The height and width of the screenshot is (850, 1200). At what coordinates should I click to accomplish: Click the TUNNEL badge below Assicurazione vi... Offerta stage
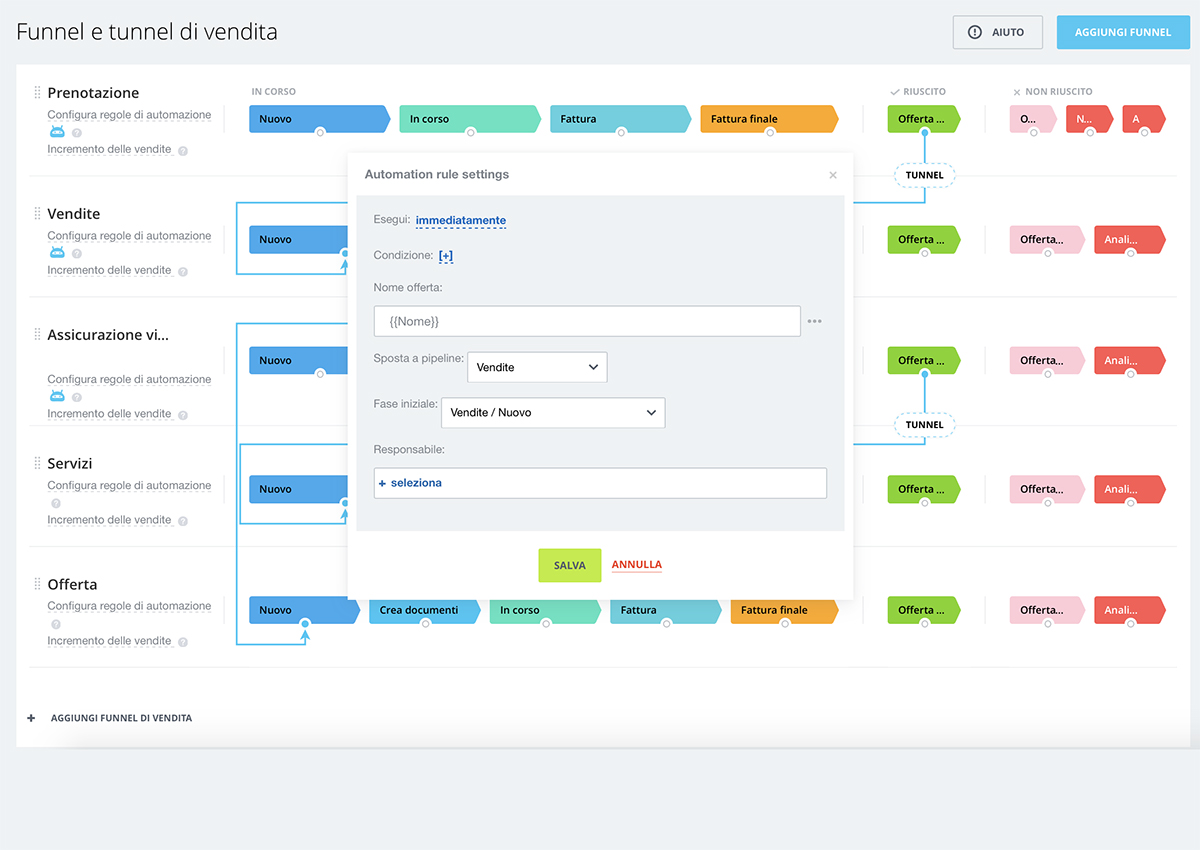(925, 425)
